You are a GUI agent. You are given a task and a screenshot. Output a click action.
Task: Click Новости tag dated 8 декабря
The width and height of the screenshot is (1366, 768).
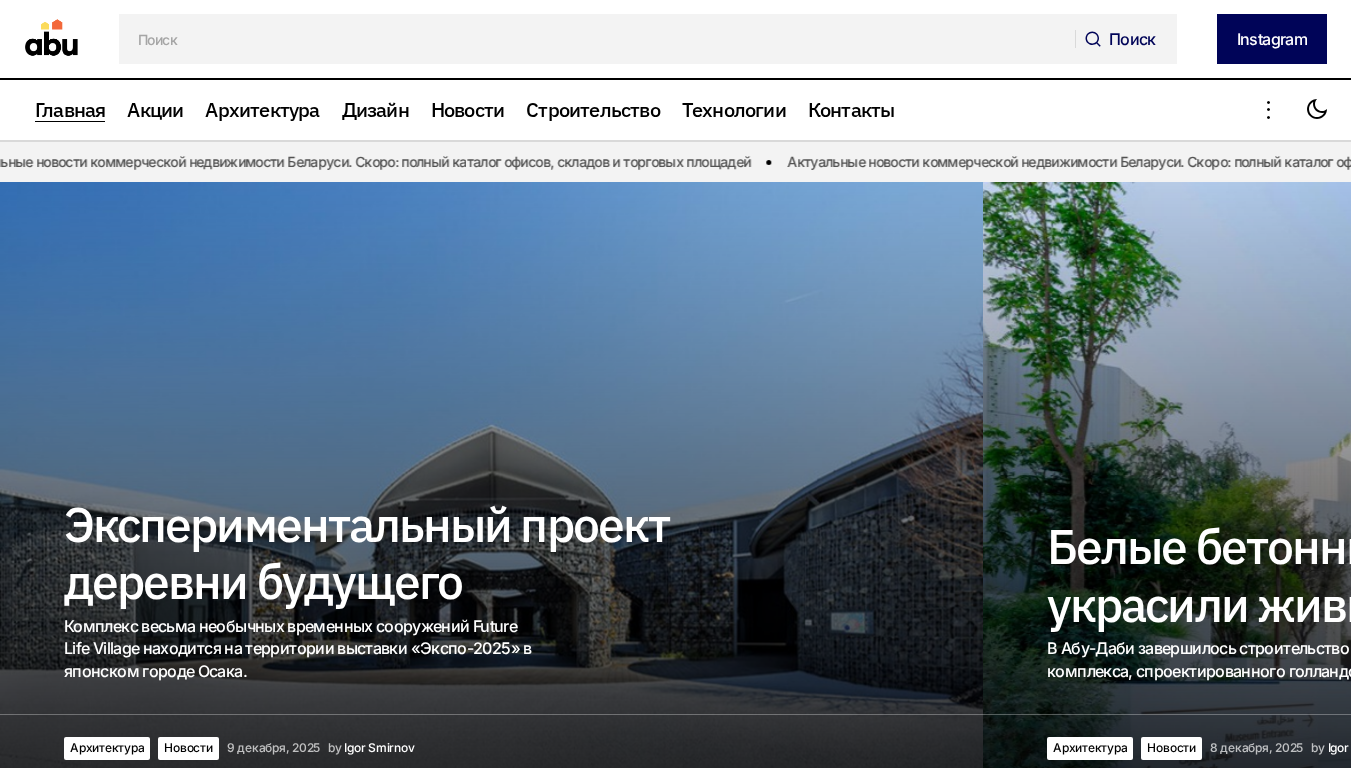1171,748
